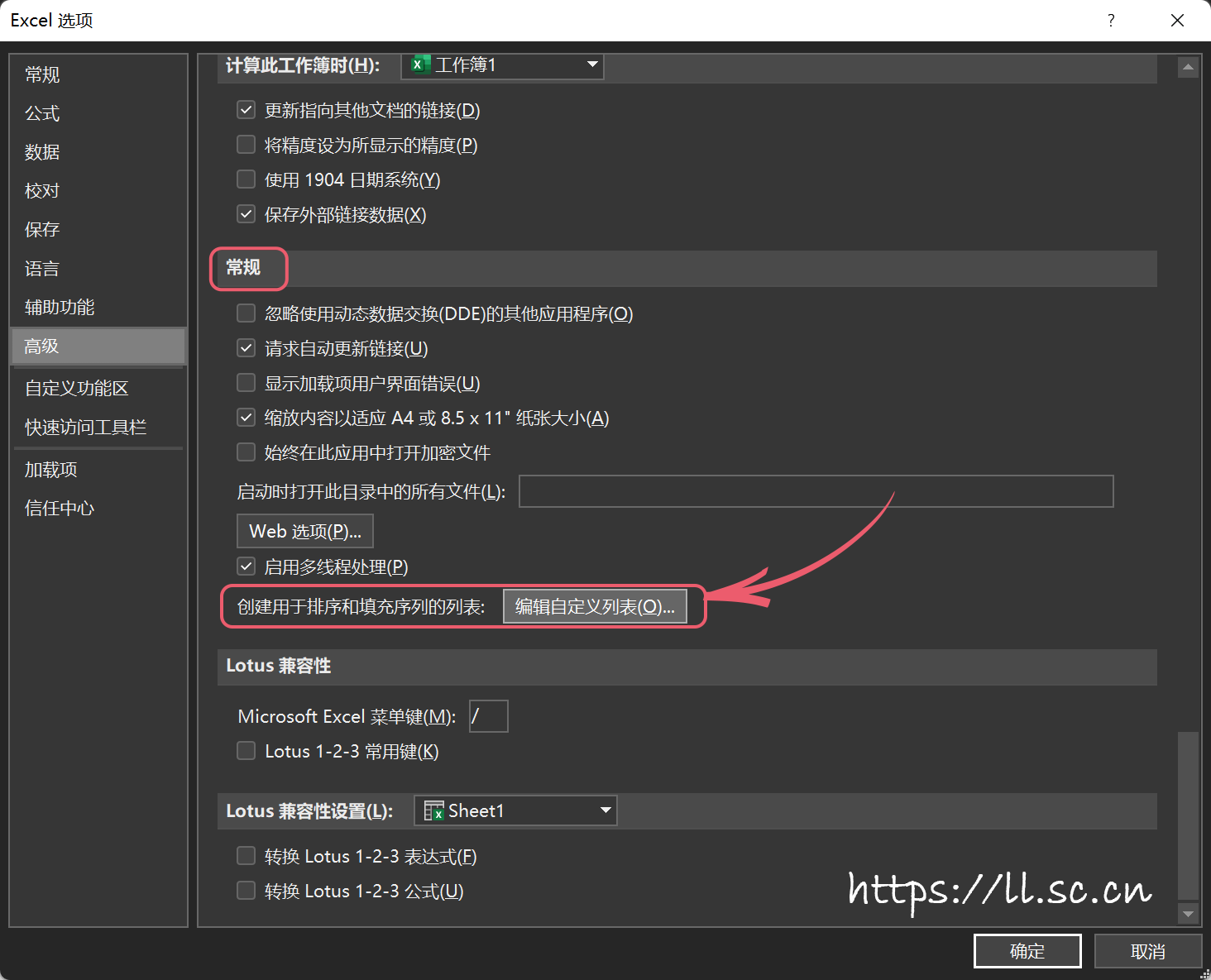Expand the Sheet1 Lotus compatibility dropdown
The width and height of the screenshot is (1211, 980).
point(515,810)
